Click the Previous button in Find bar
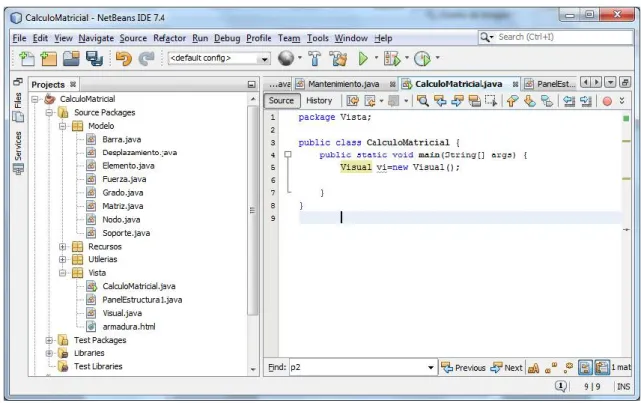Screen dimensions: 641x403 (x=463, y=368)
